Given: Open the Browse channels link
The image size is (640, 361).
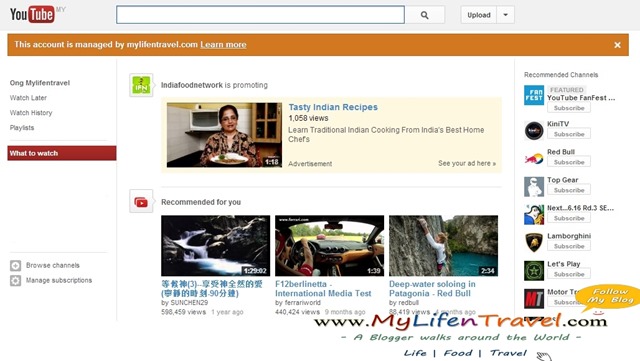Looking at the screenshot, I should [53, 265].
